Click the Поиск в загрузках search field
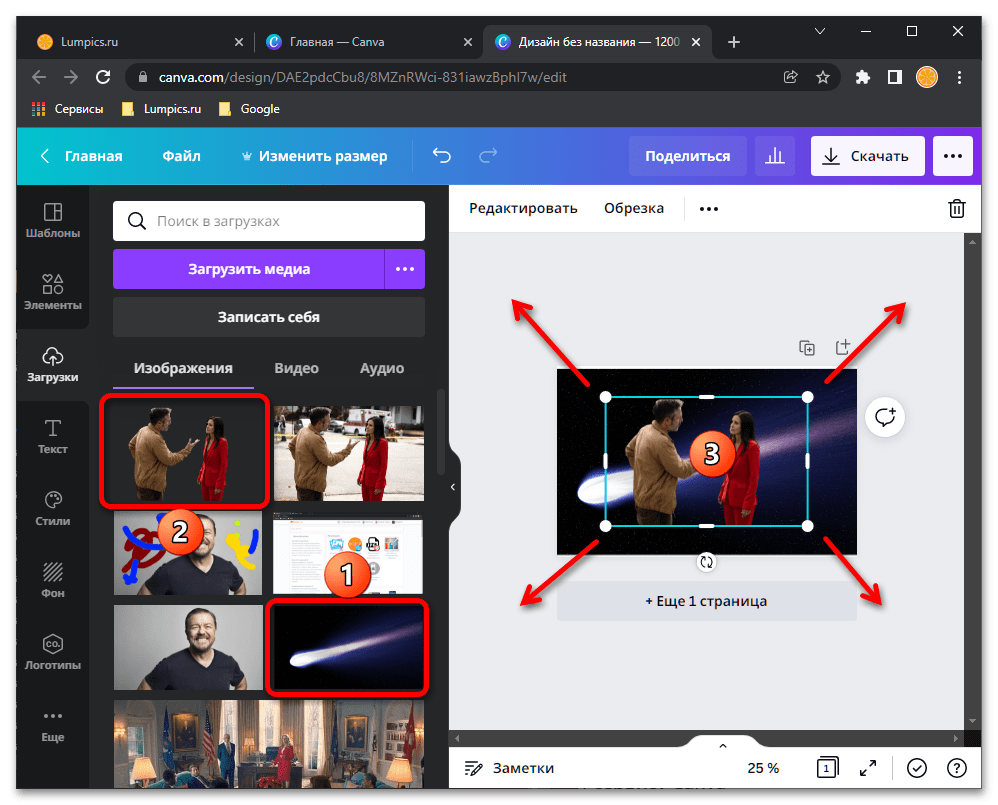The width and height of the screenshot is (998, 805). 269,221
